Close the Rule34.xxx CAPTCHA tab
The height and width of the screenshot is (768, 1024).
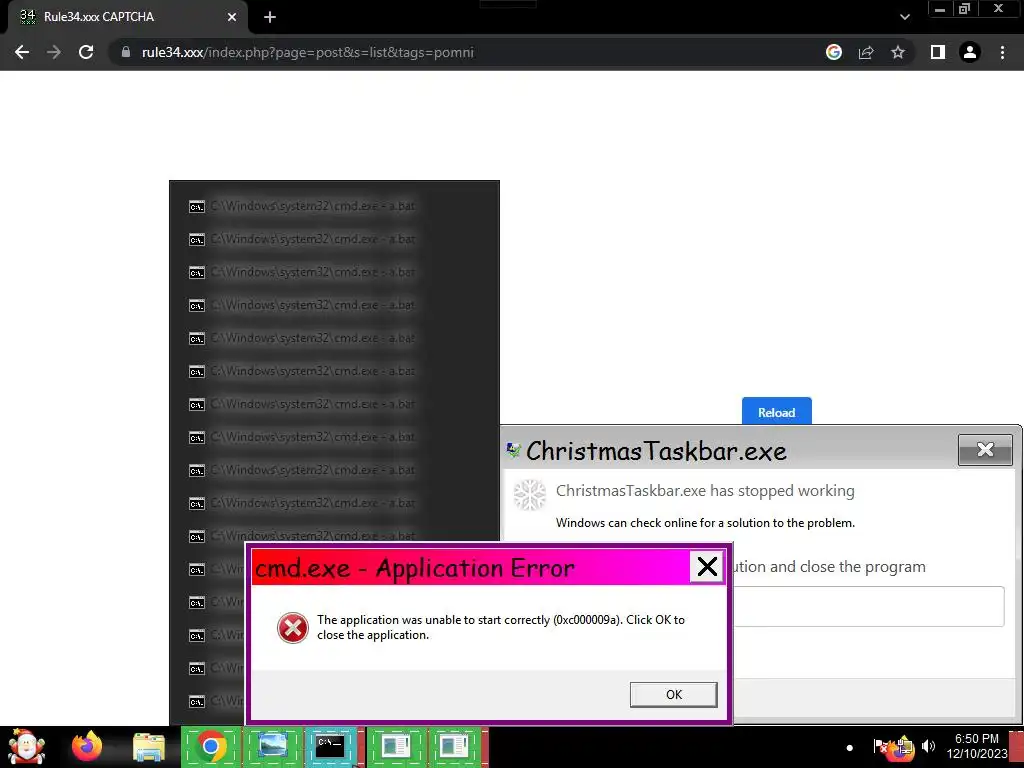click(x=232, y=17)
